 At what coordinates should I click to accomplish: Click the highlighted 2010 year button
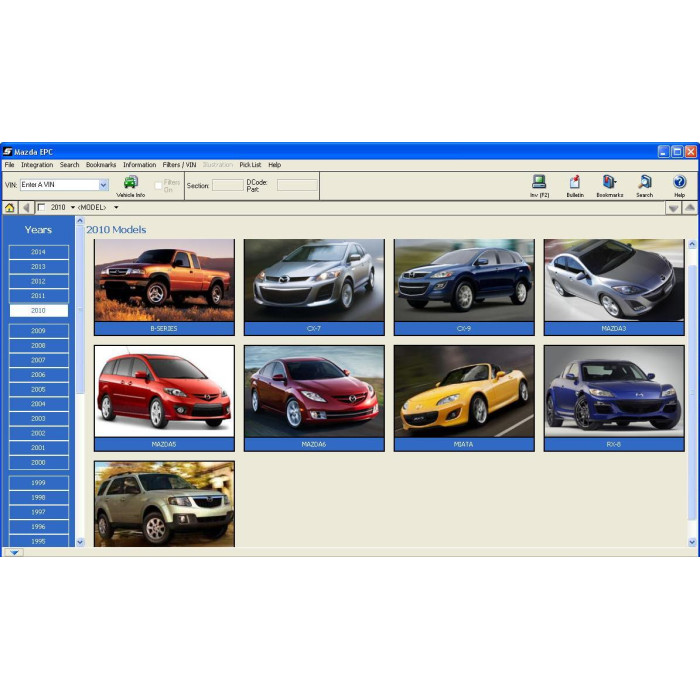[x=38, y=310]
